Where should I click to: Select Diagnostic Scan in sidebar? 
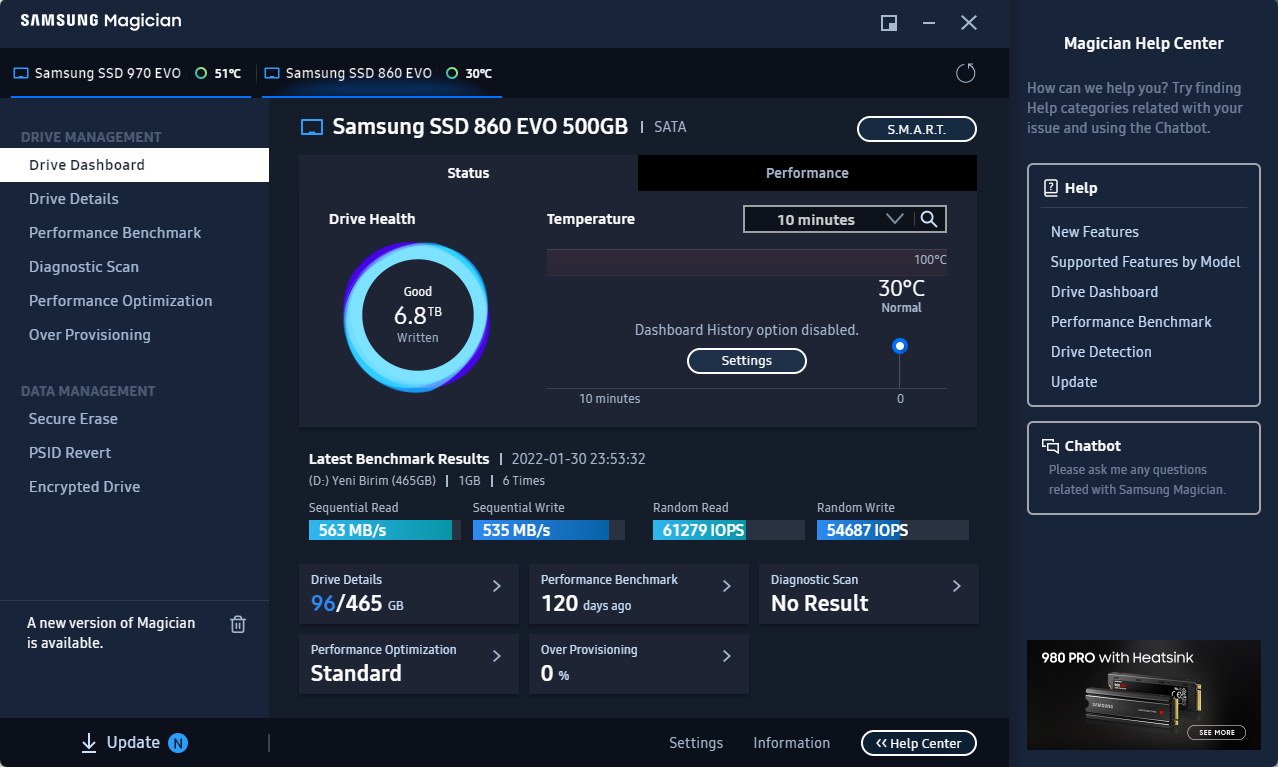click(134, 267)
